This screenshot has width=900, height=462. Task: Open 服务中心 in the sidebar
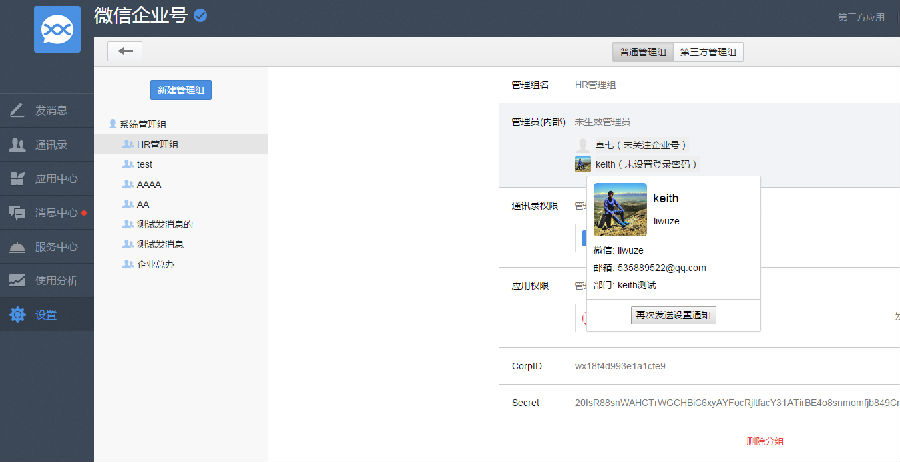(46, 247)
